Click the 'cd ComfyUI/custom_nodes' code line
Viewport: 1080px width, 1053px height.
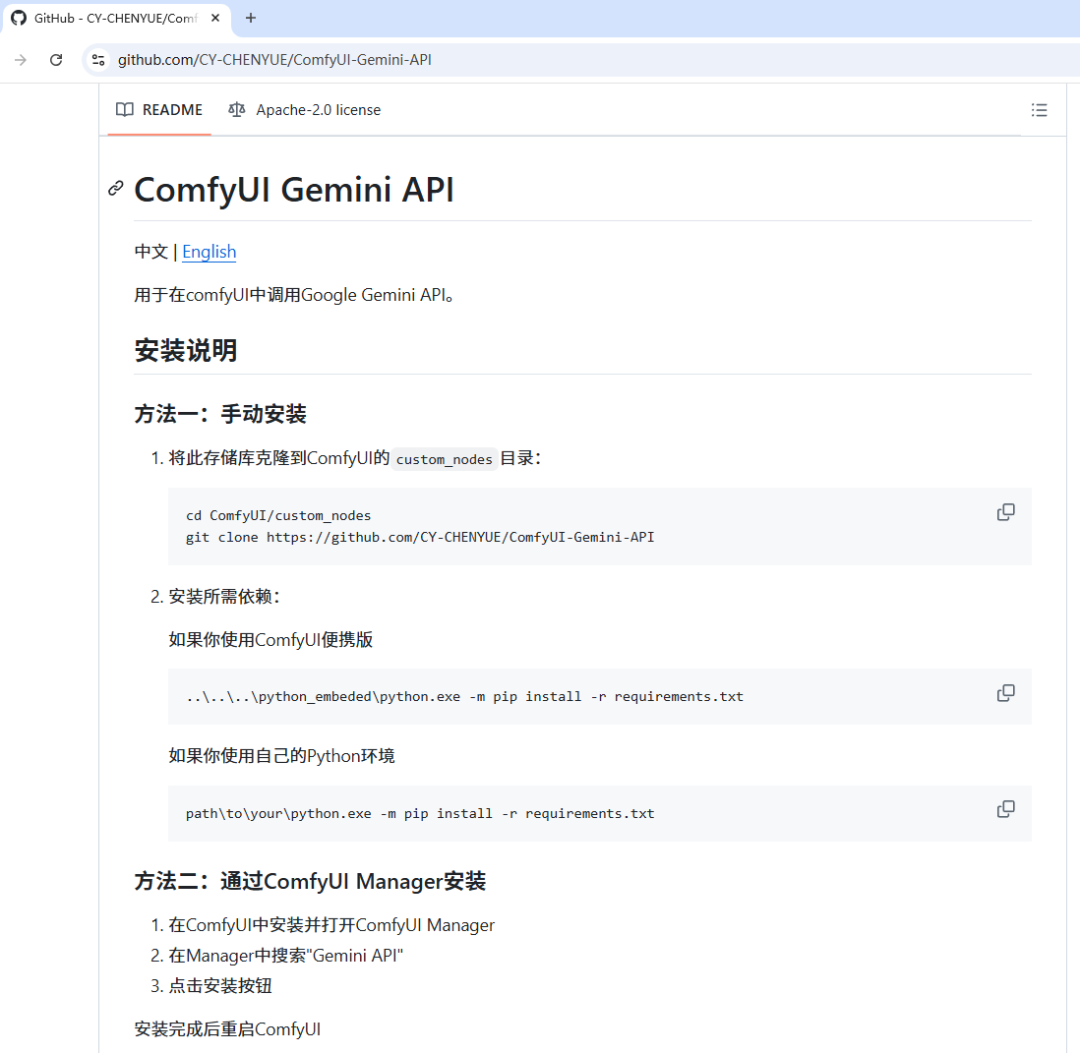coord(278,515)
